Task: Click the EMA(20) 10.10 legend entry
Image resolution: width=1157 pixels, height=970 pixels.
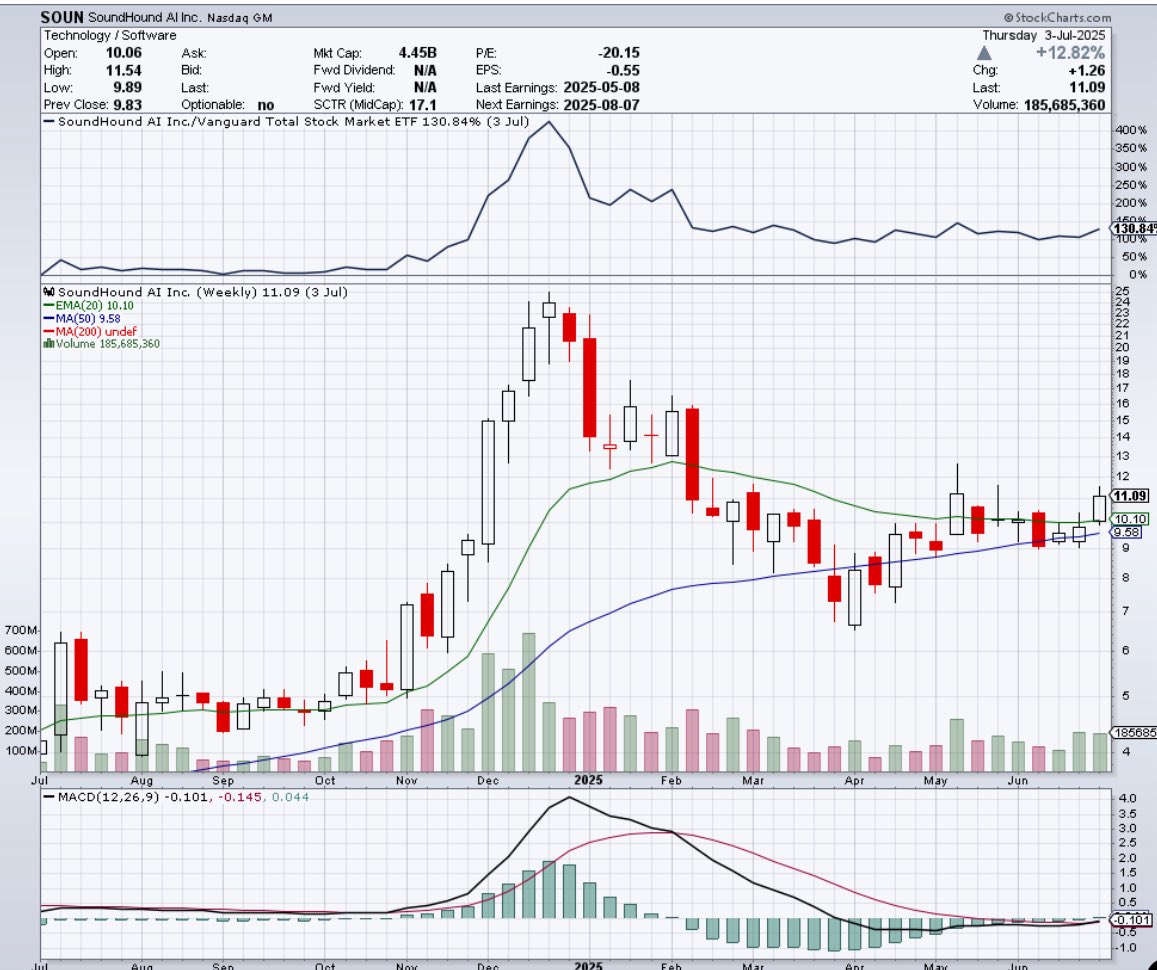Action: 89,305
